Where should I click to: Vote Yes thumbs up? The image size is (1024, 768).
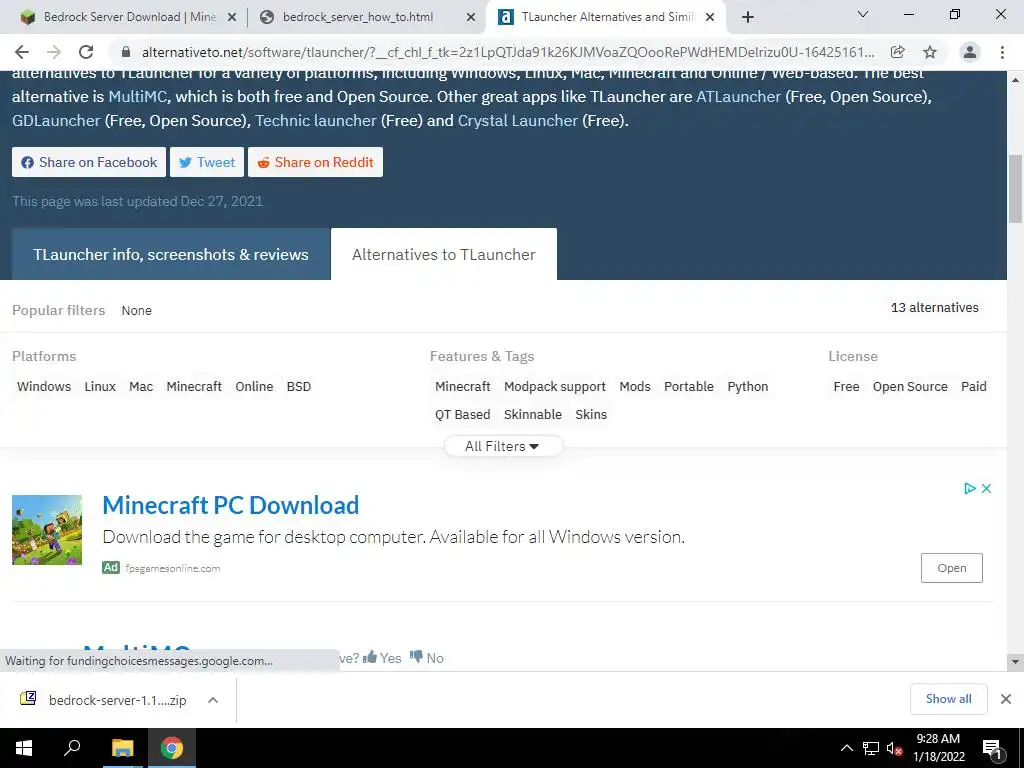382,658
